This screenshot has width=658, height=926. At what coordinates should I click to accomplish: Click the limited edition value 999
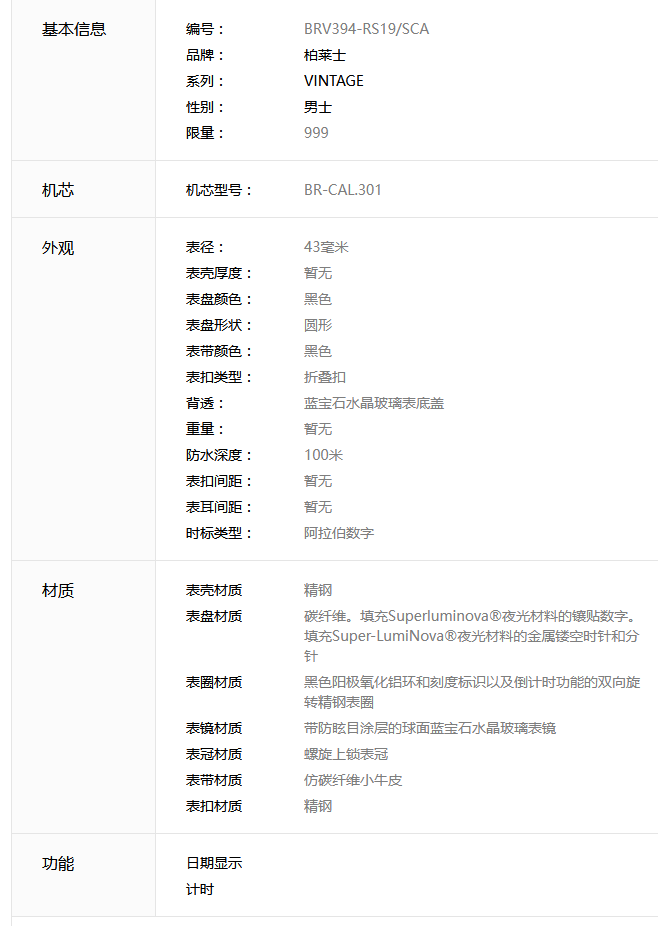(316, 133)
